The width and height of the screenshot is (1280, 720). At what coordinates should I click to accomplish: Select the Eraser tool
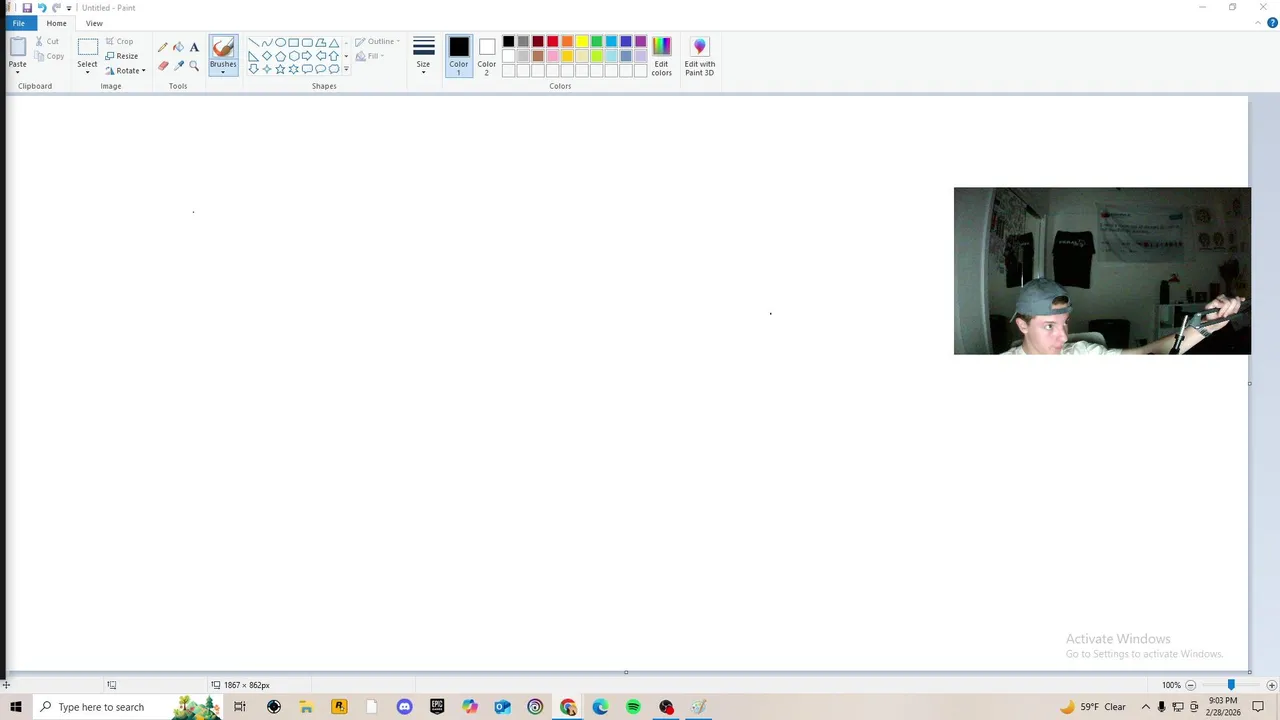coord(163,65)
